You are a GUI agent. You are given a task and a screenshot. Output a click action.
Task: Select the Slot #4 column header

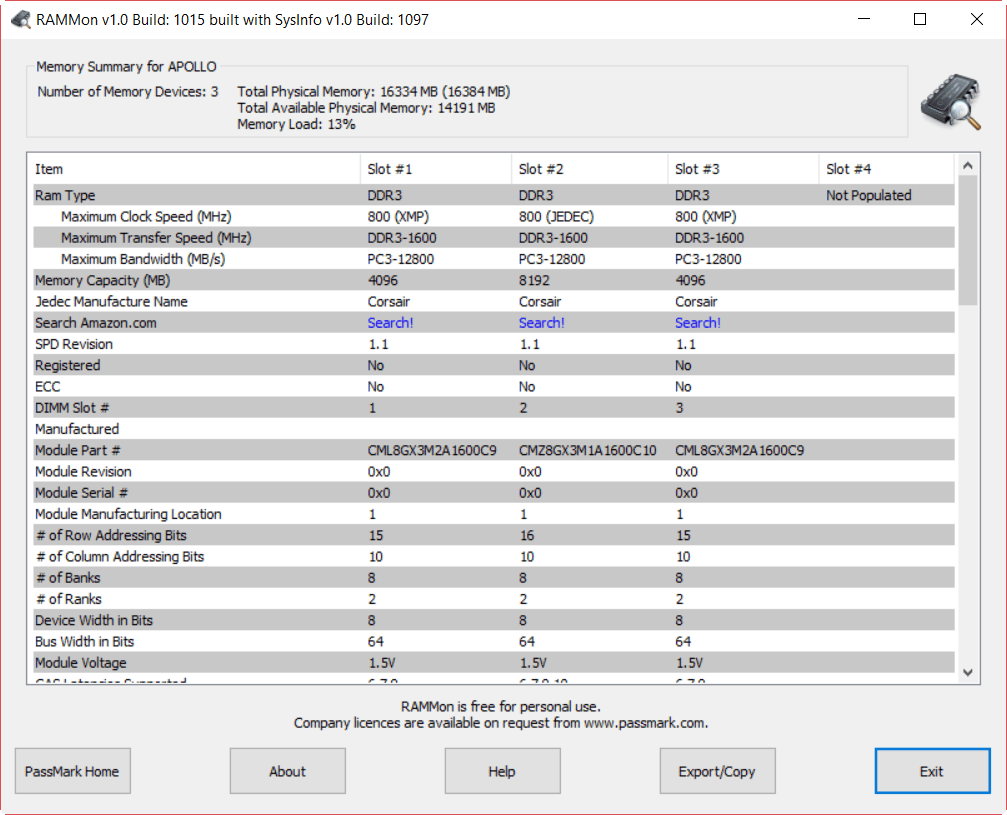(x=887, y=169)
